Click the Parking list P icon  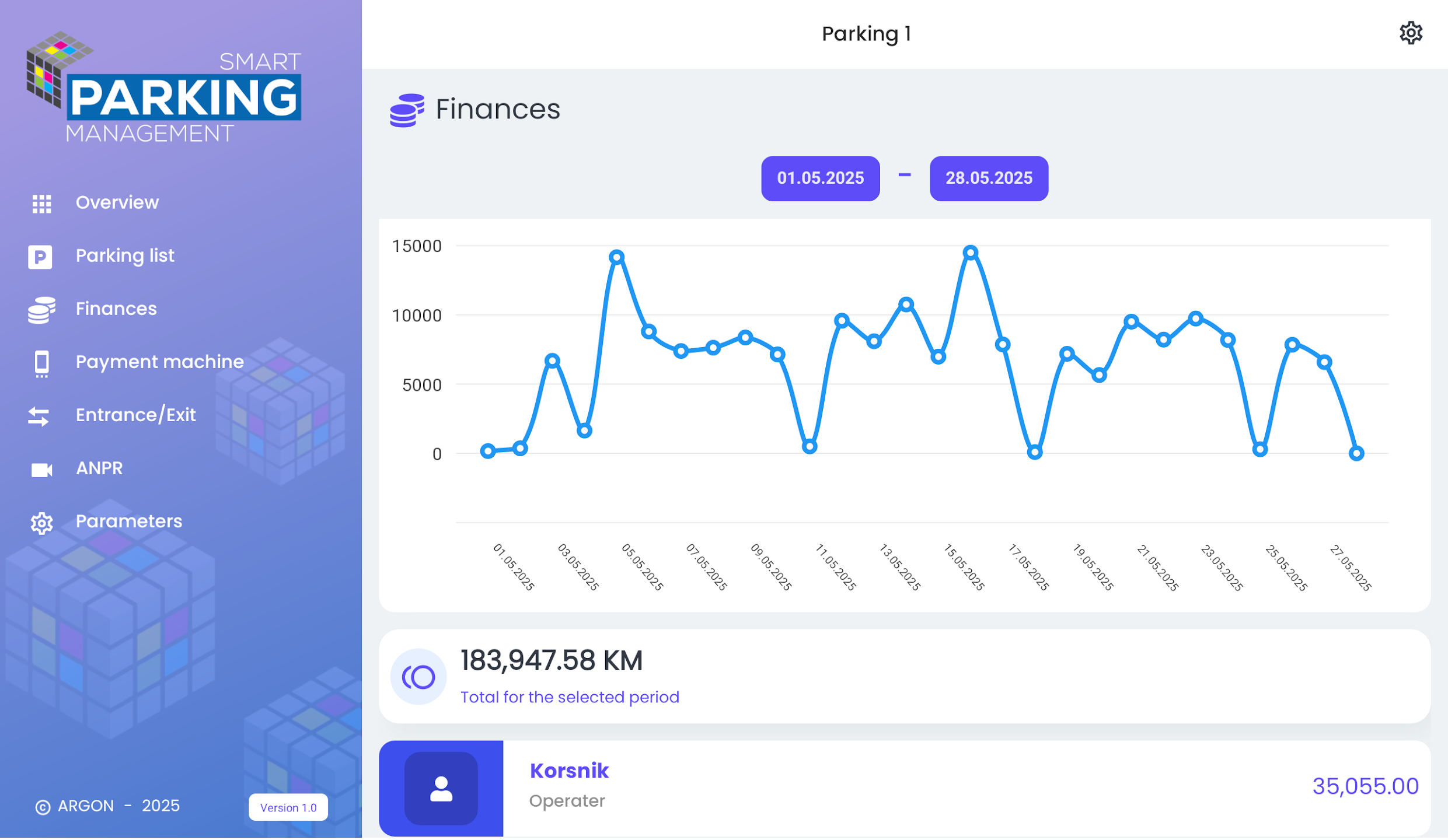pyautogui.click(x=40, y=257)
